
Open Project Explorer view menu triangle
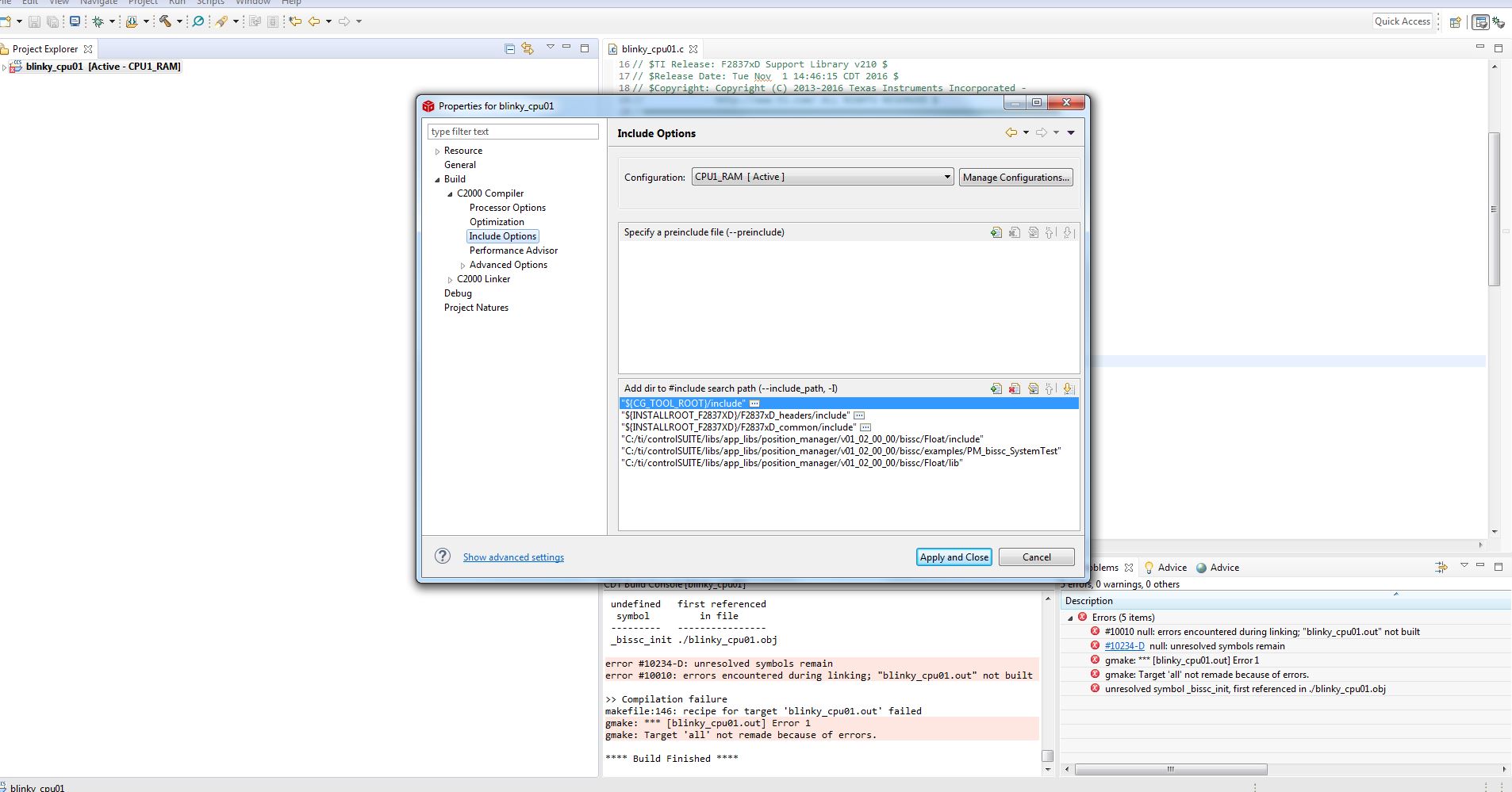pos(550,48)
